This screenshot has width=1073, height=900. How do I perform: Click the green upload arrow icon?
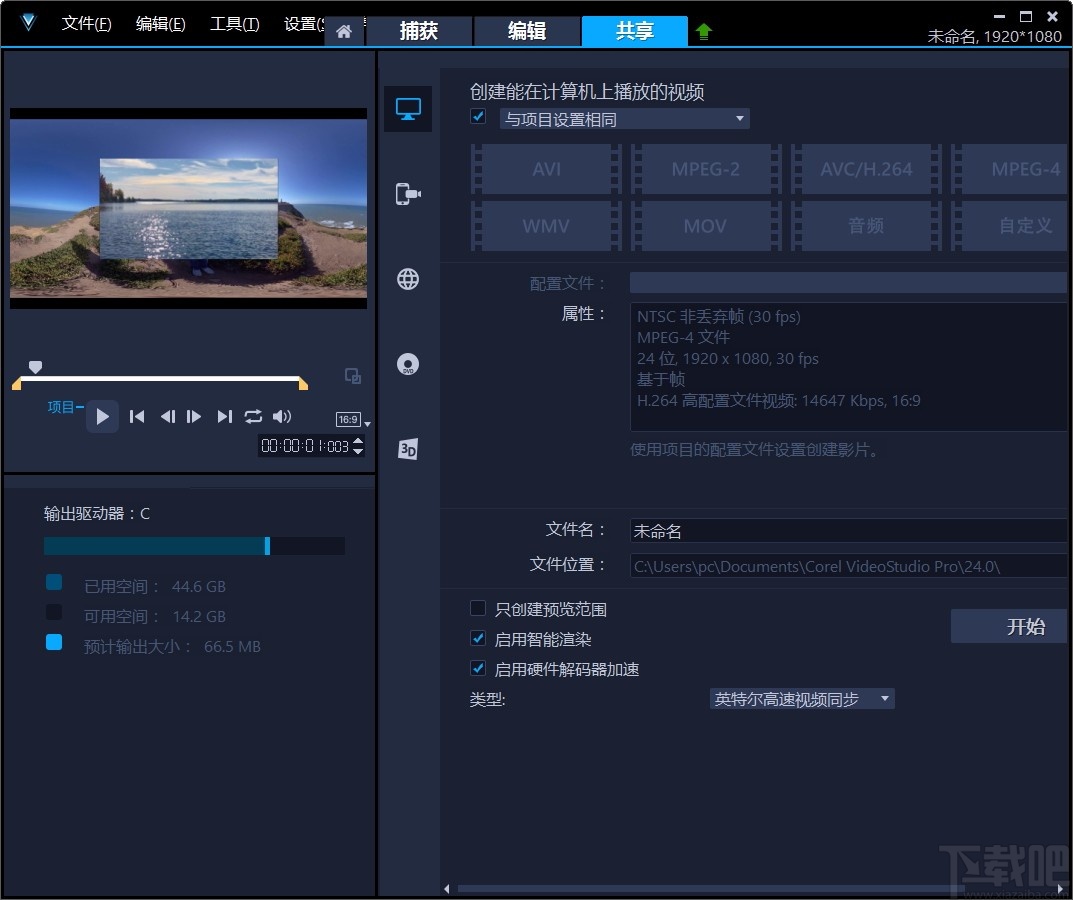pyautogui.click(x=703, y=31)
